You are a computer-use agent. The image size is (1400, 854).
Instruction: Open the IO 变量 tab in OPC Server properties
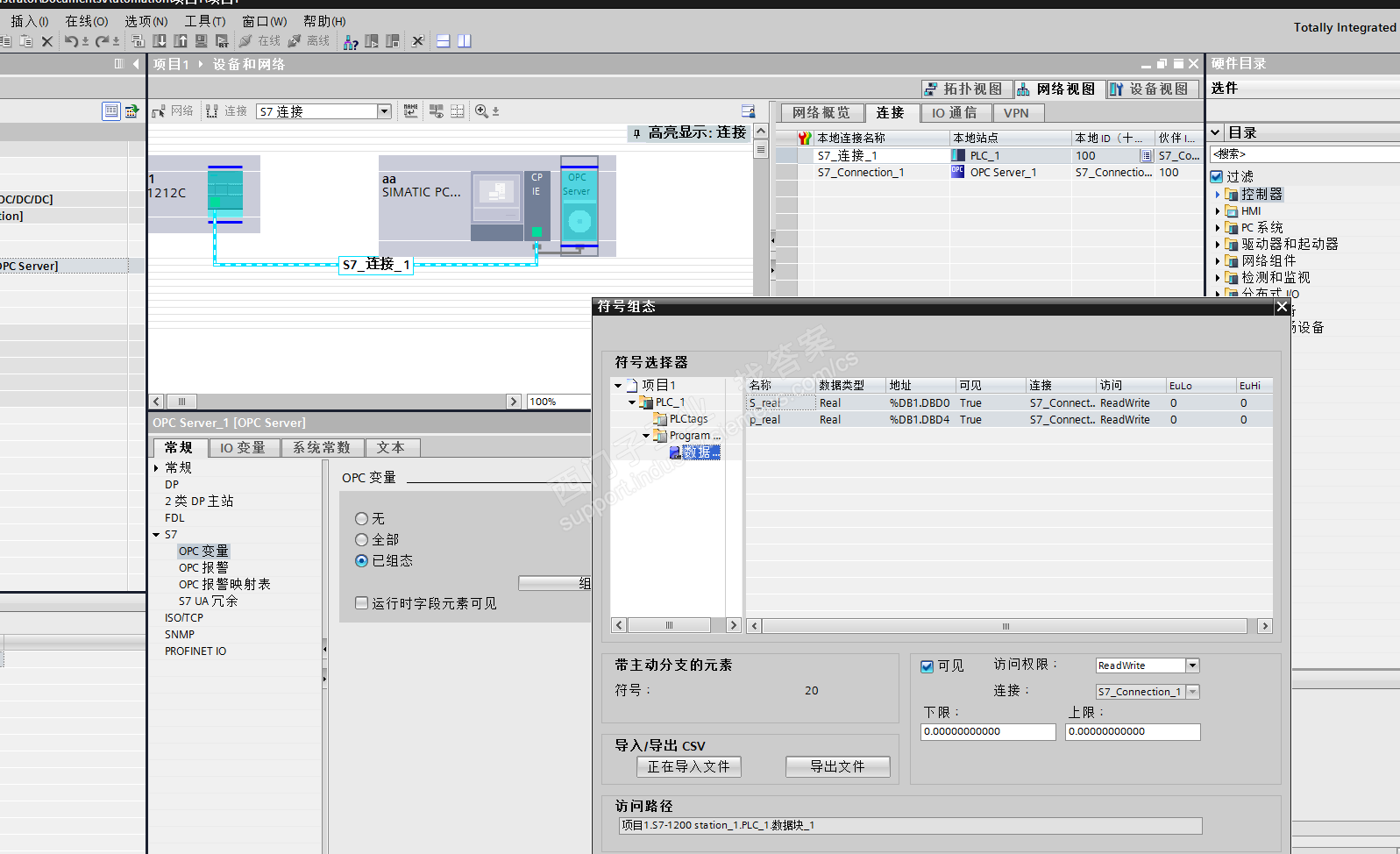[x=243, y=448]
